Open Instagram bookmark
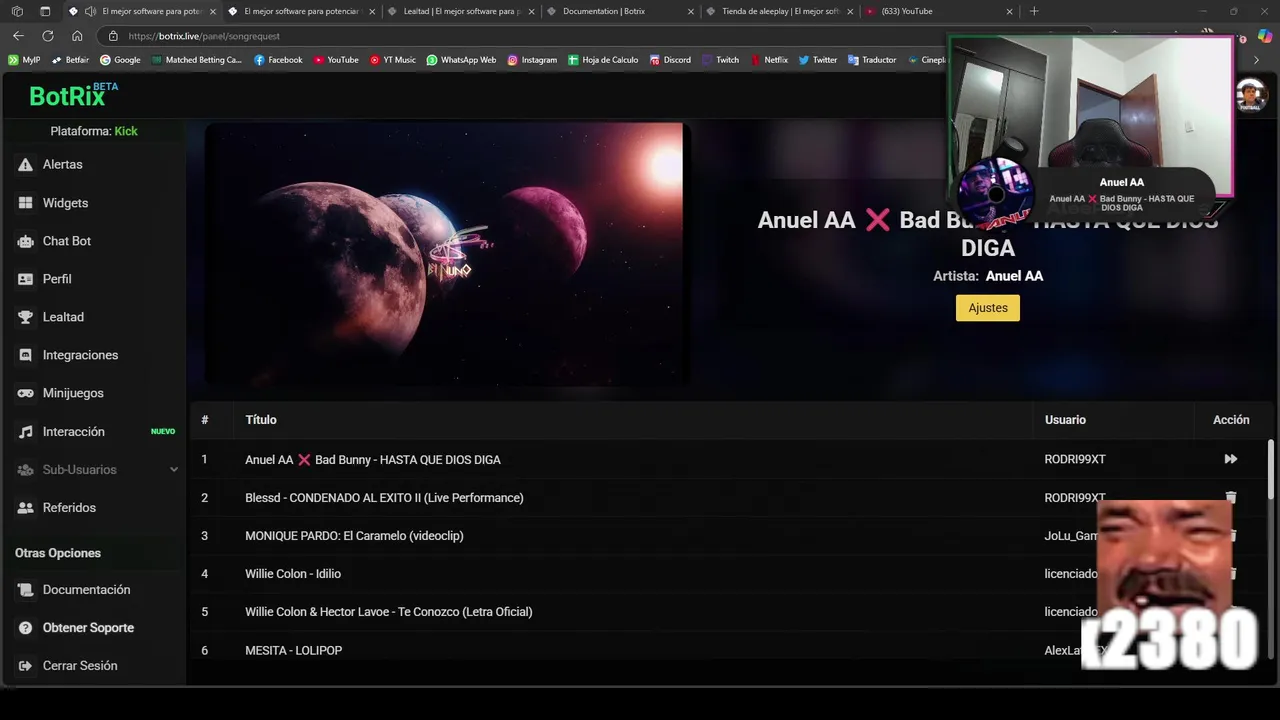 (x=532, y=60)
